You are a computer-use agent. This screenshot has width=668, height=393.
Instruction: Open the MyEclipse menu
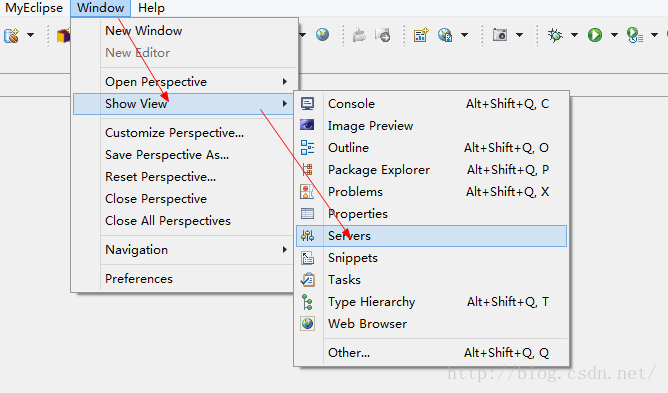(x=34, y=8)
